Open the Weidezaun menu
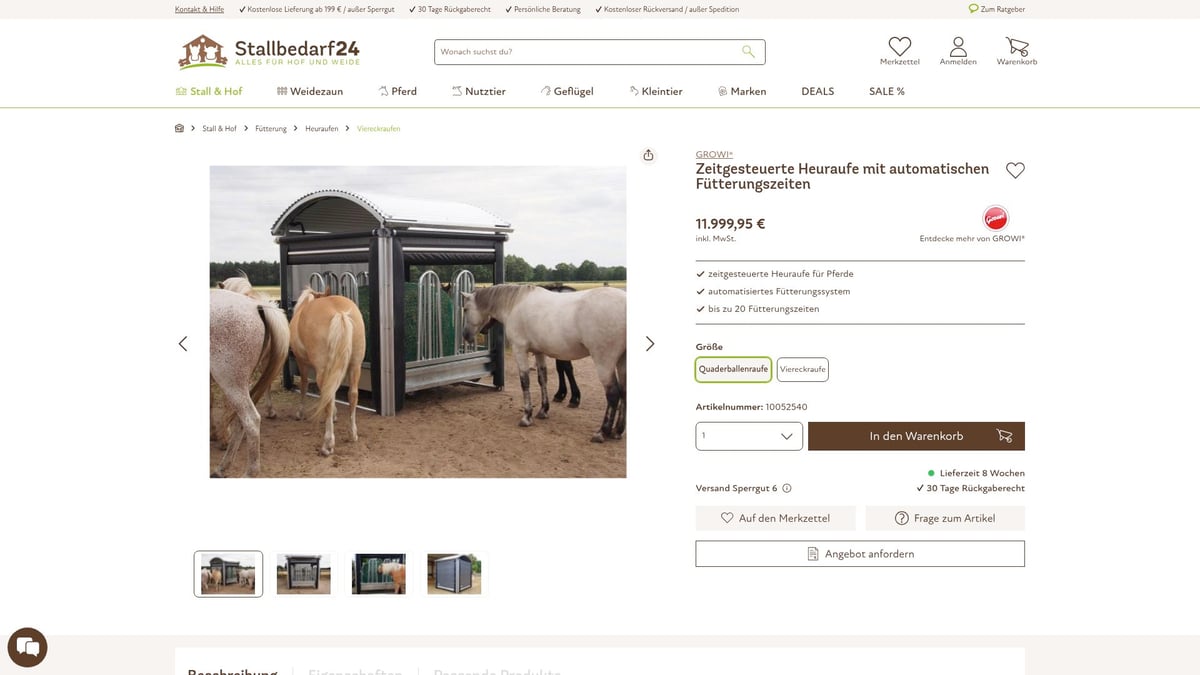Screen dimensions: 1200x675 click(310, 91)
